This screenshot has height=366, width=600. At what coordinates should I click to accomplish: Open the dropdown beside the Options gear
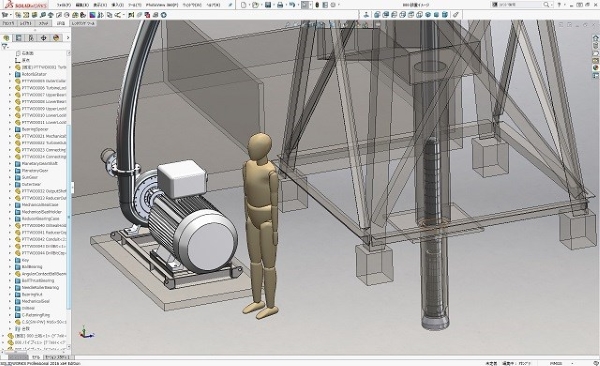pyautogui.click(x=339, y=5)
